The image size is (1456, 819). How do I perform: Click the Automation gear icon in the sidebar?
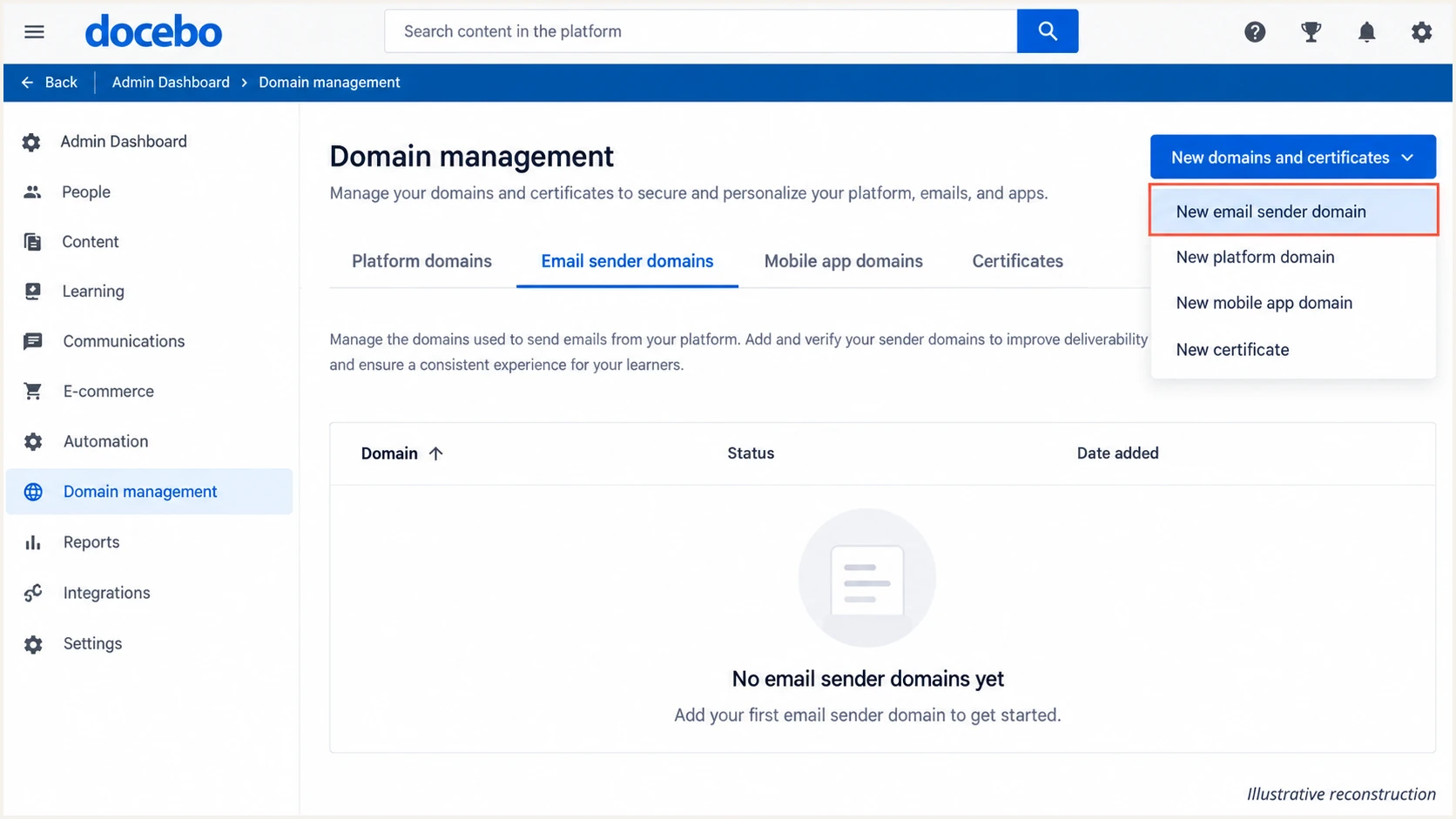click(x=32, y=441)
